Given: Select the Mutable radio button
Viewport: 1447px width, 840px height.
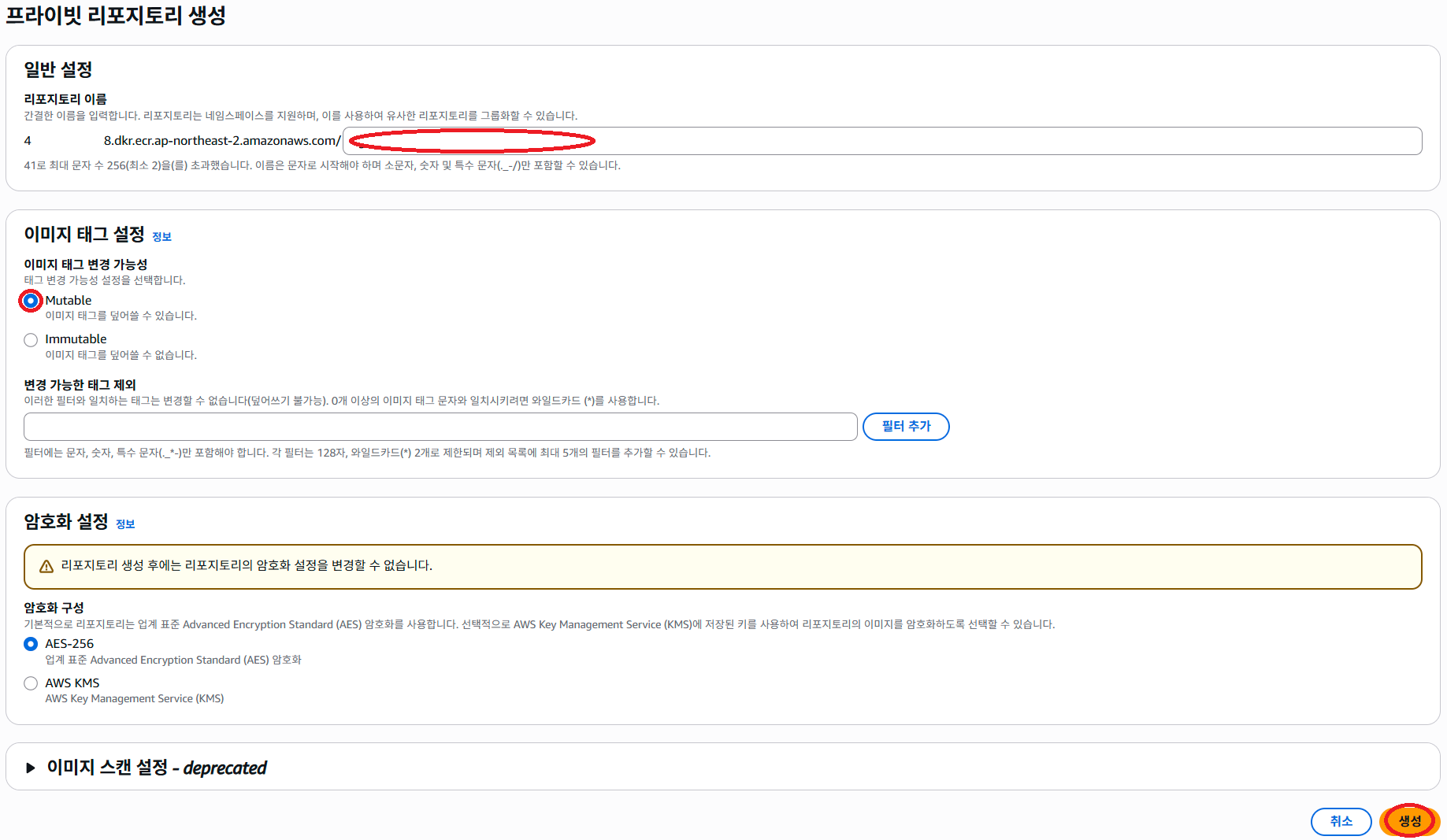Looking at the screenshot, I should [31, 301].
